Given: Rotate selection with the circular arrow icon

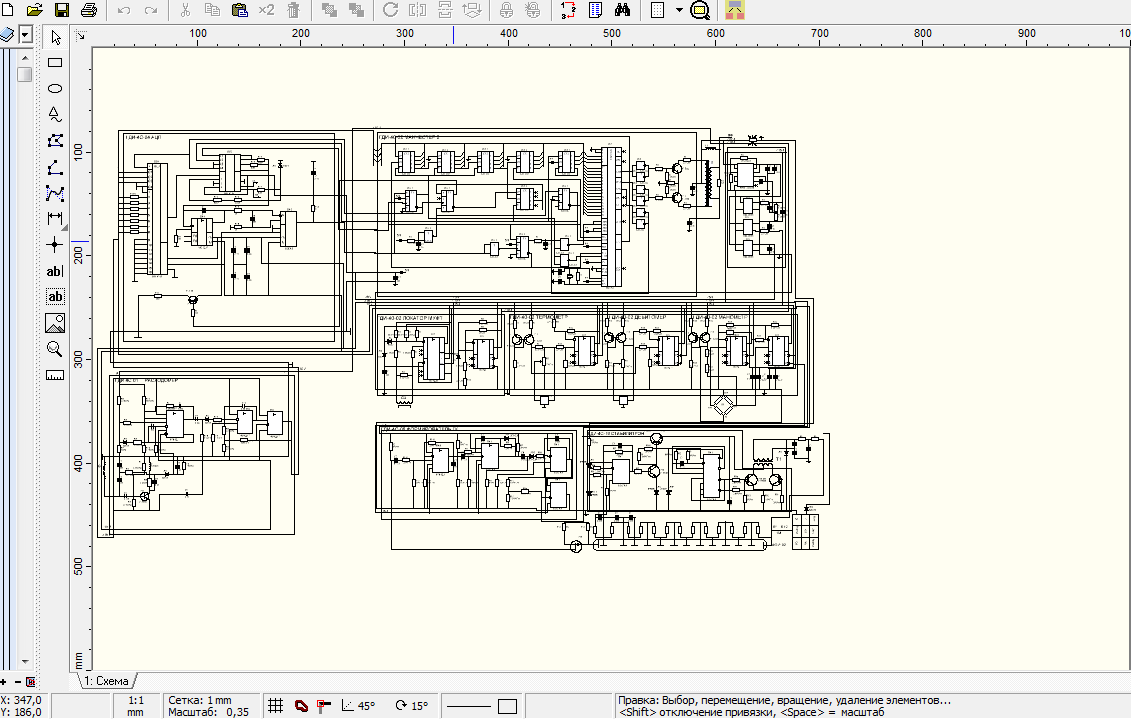Looking at the screenshot, I should (x=390, y=9).
